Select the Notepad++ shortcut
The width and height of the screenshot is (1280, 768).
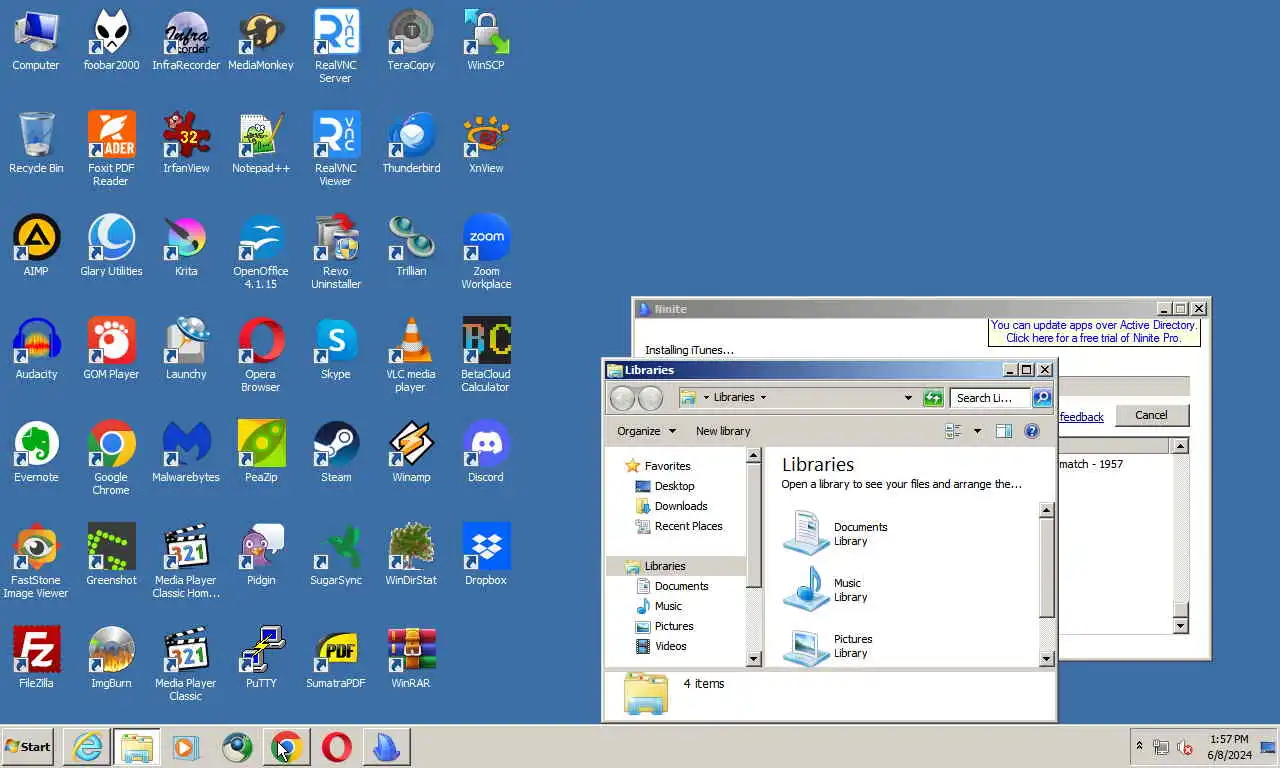(x=261, y=144)
